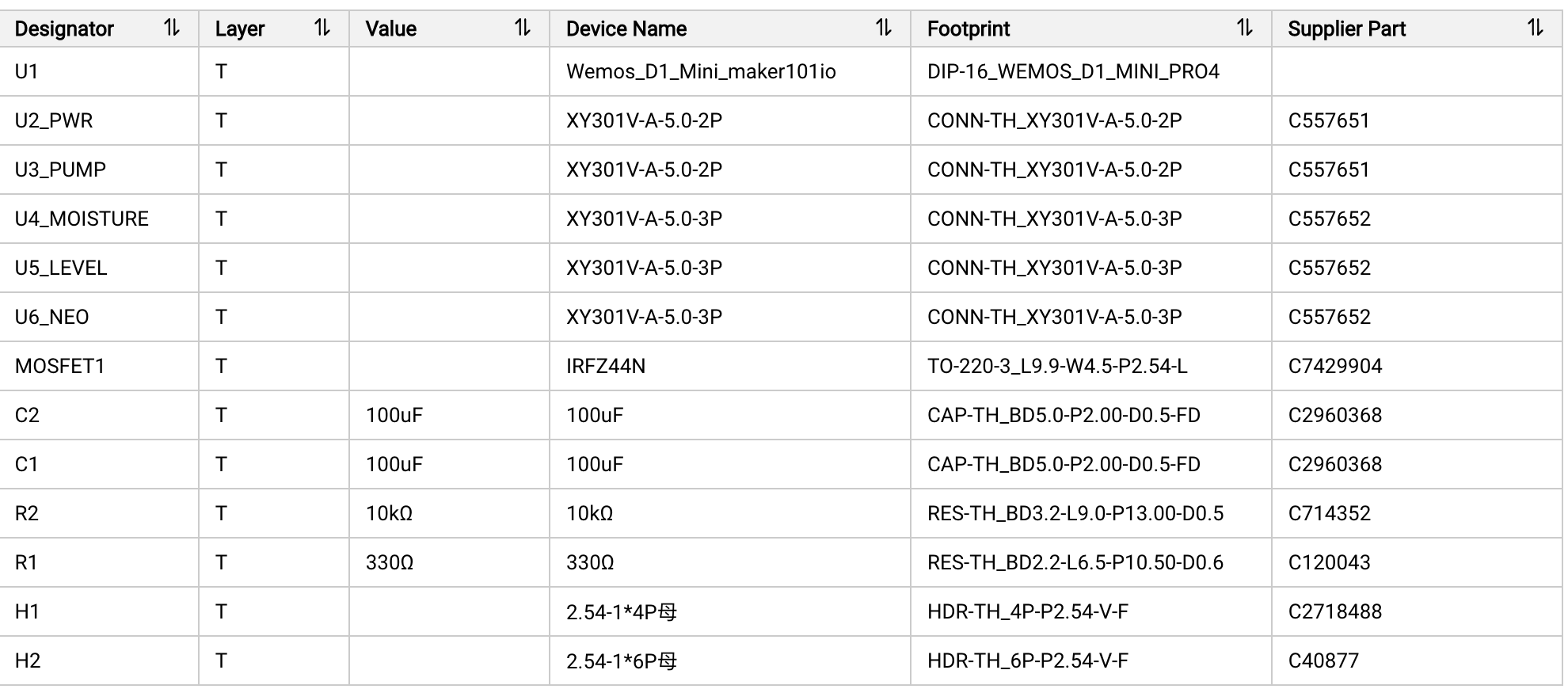The height and width of the screenshot is (689, 1568).
Task: Click the U6_NEO designator cell
Action: click(52, 318)
